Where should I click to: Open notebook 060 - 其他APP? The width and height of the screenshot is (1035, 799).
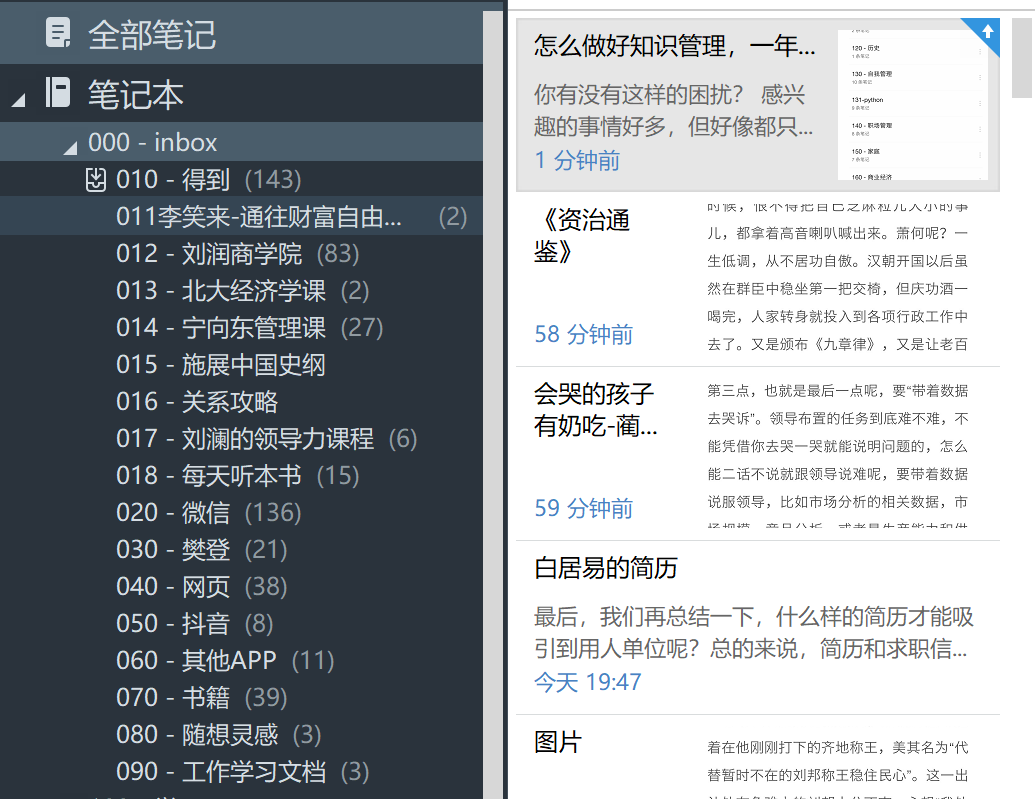(242, 660)
